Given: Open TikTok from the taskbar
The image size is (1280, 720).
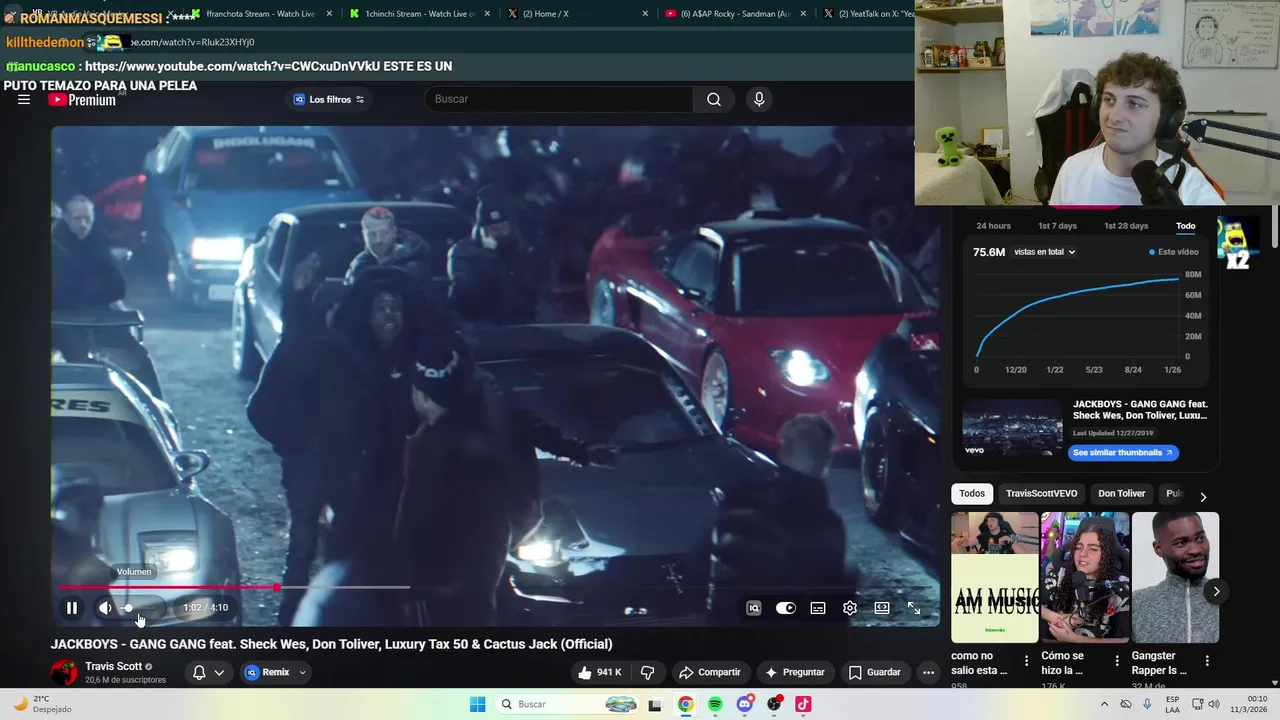Looking at the screenshot, I should pyautogui.click(x=803, y=704).
